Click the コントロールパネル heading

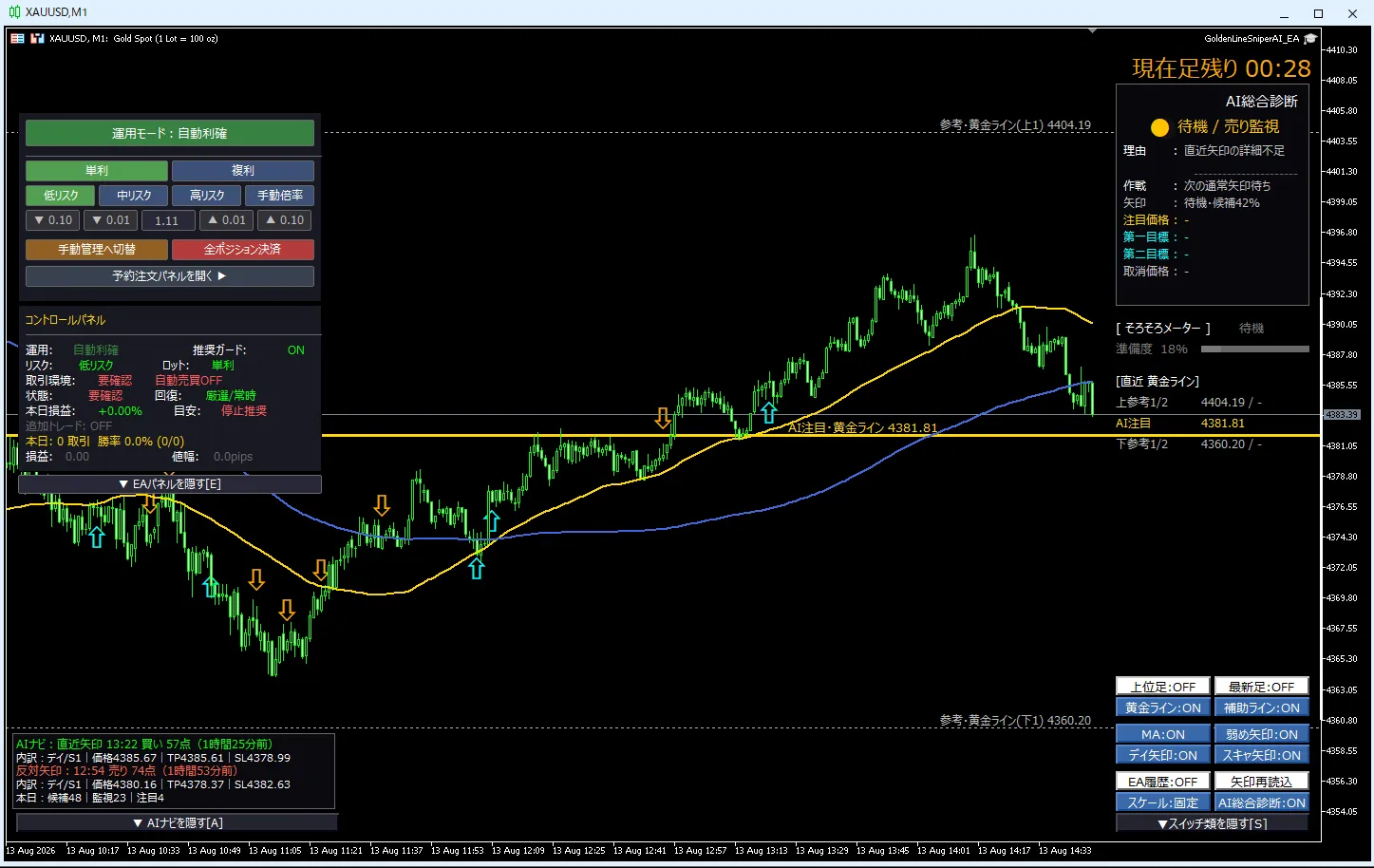tap(65, 320)
